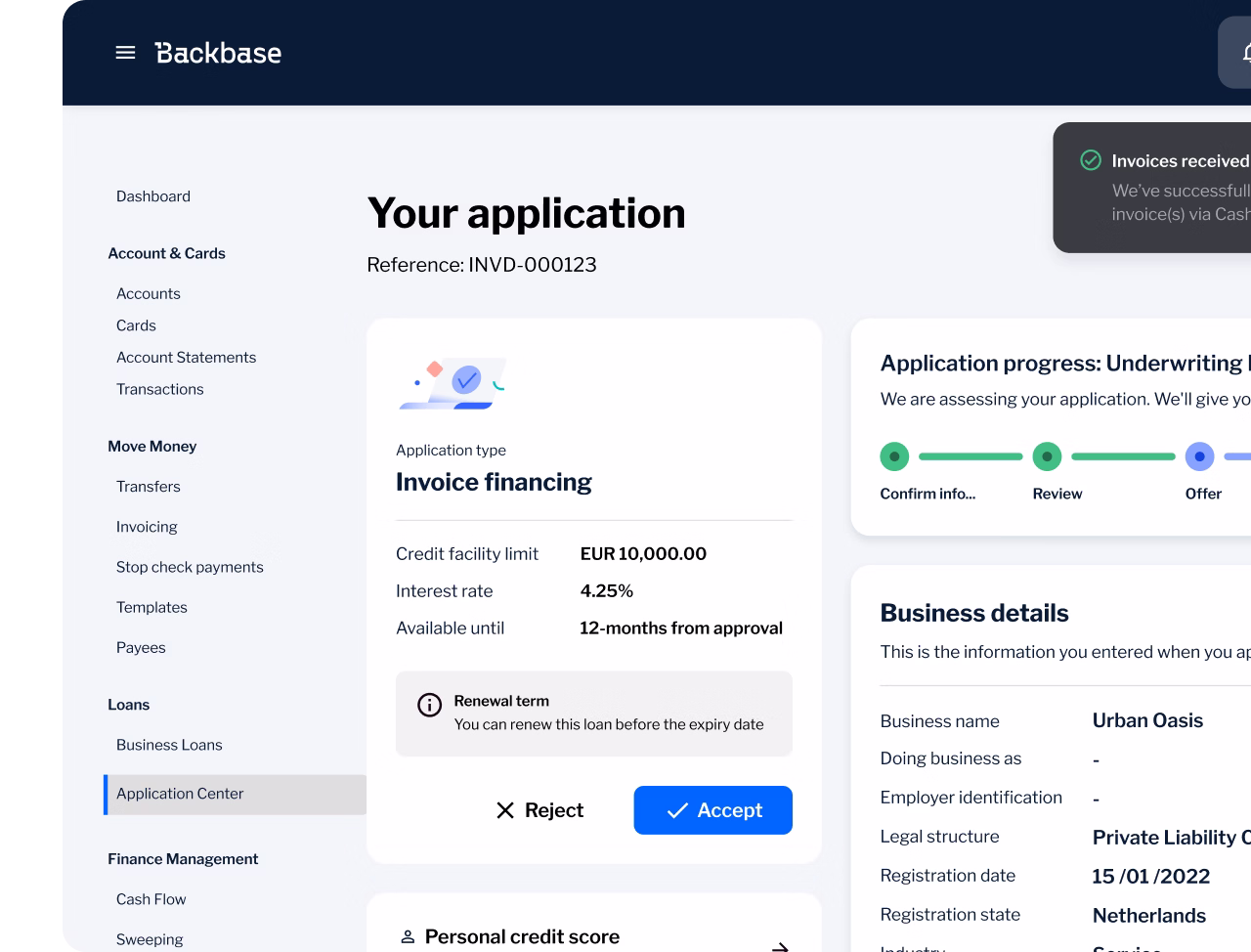Viewport: 1251px width, 952px height.
Task: Click 15 /01 /2022 registration date
Action: [x=1151, y=877]
